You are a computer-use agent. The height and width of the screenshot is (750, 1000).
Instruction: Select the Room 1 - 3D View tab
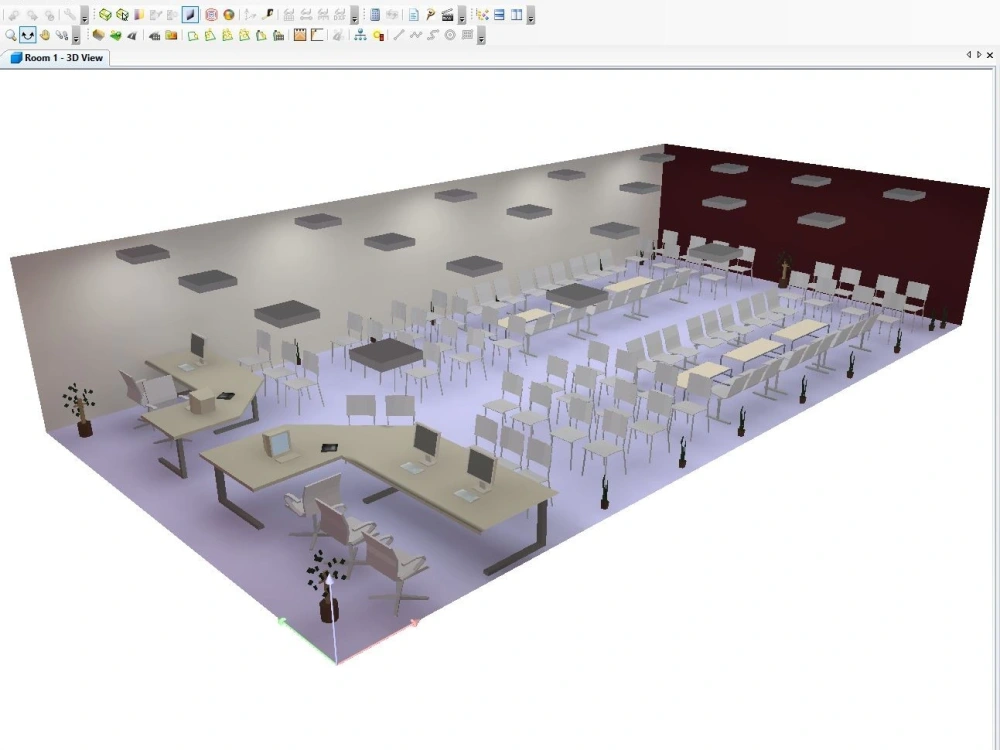pyautogui.click(x=55, y=58)
